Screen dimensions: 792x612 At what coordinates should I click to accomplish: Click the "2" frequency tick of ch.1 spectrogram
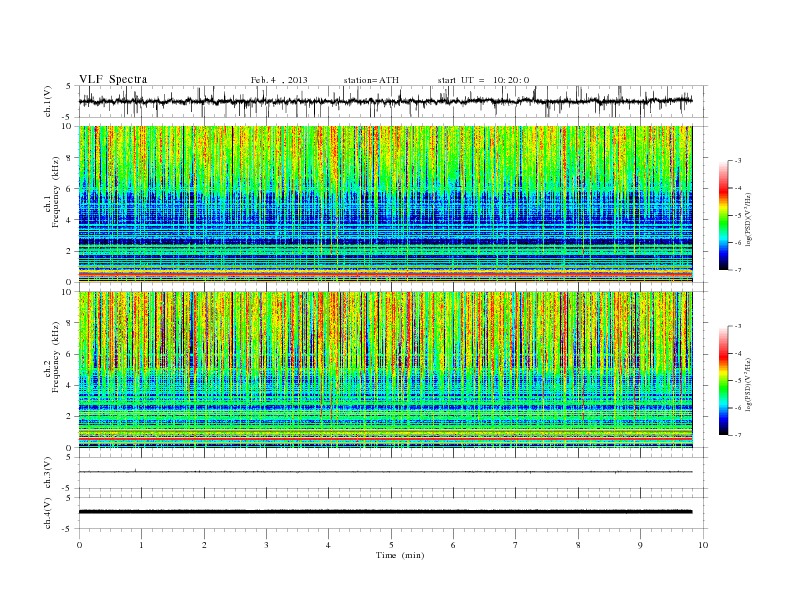(x=70, y=251)
